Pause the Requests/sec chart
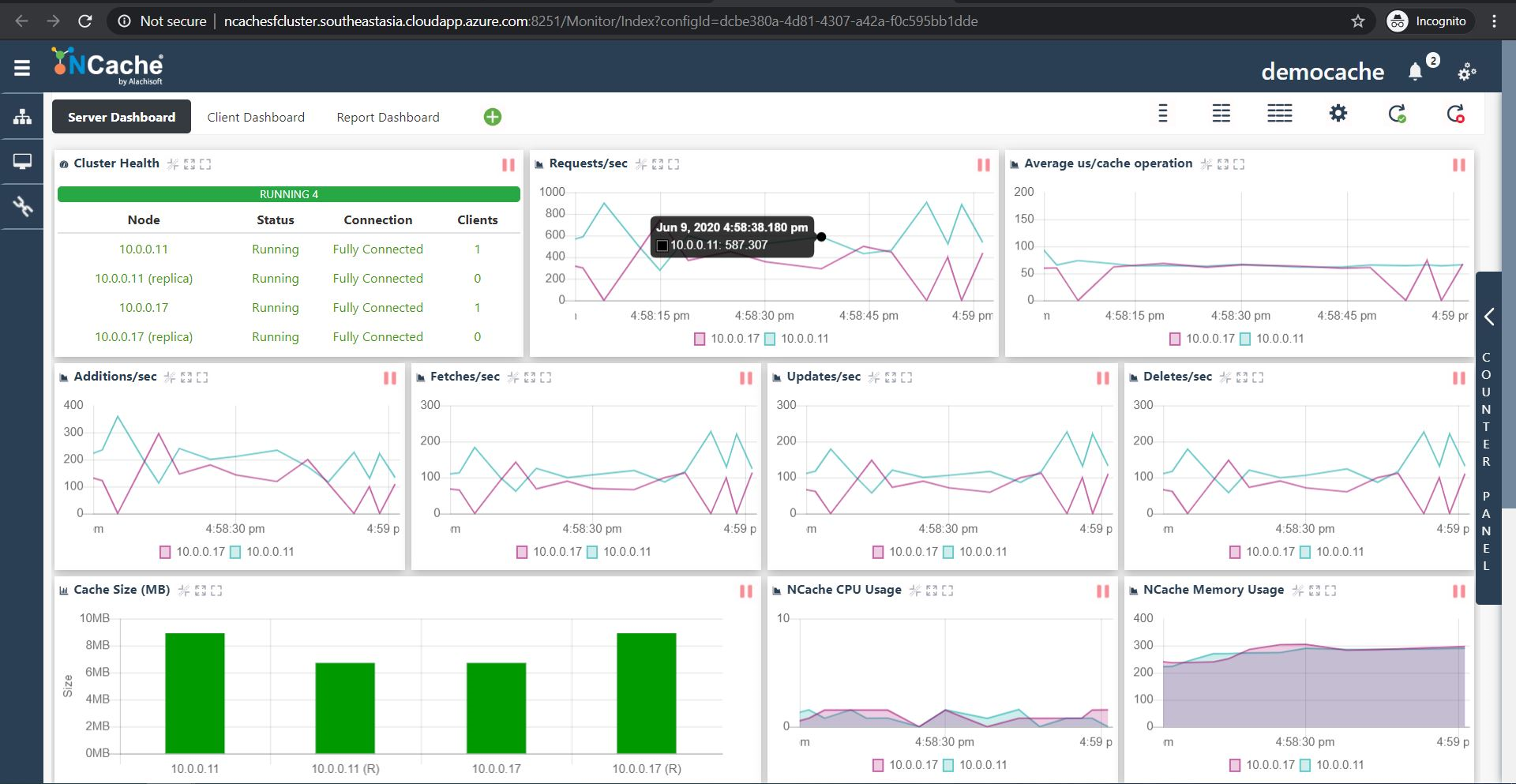The height and width of the screenshot is (784, 1516). pos(984,165)
